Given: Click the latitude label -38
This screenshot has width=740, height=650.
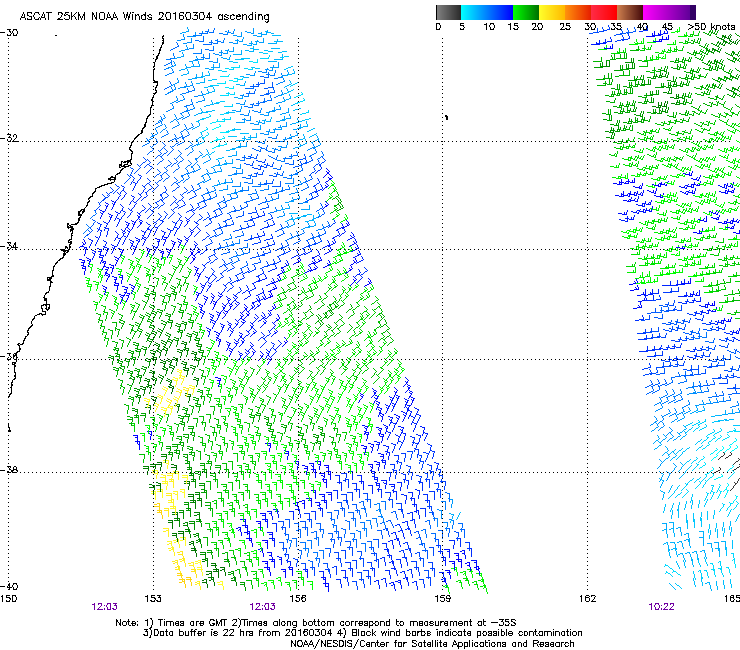Looking at the screenshot, I should click(x=9, y=470).
